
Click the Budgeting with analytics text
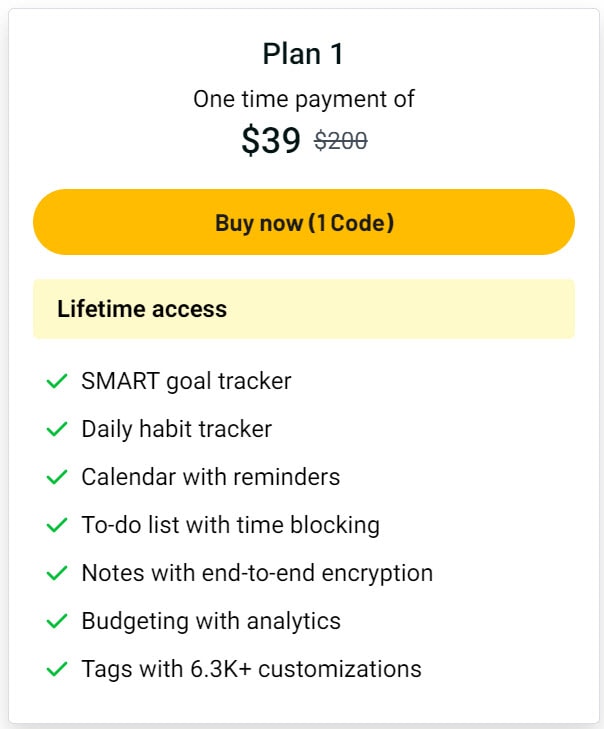point(211,622)
